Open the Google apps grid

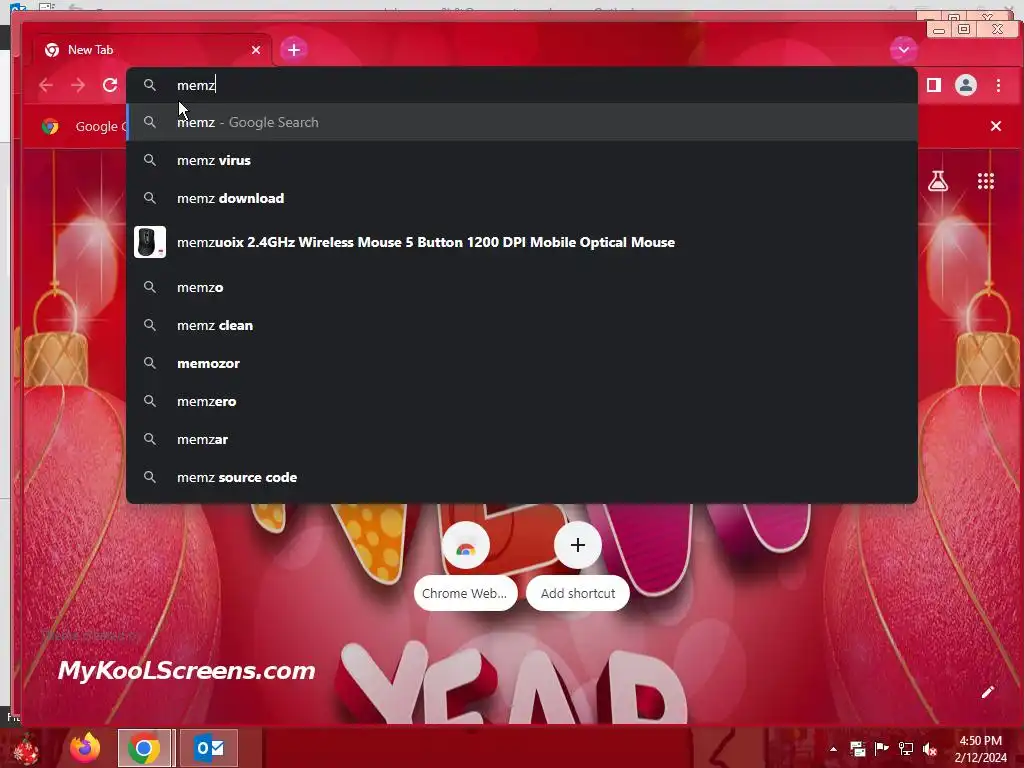point(986,181)
